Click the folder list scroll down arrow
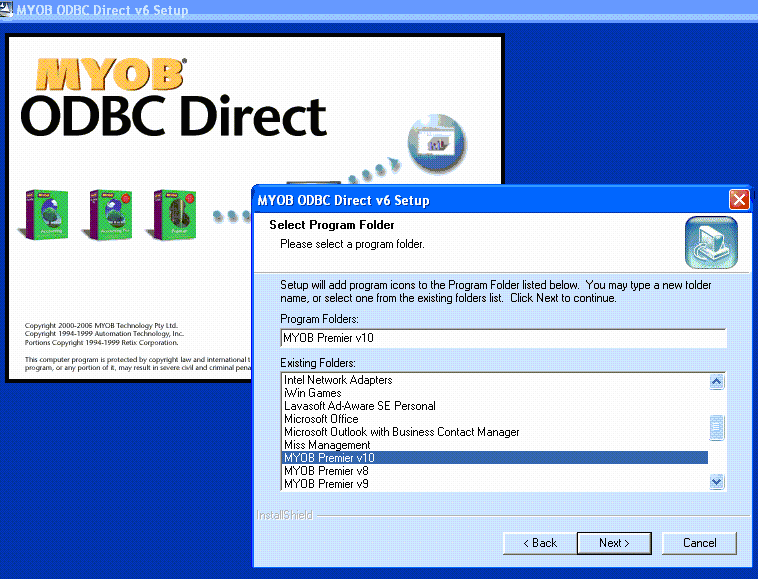Viewport: 758px width, 579px height. tap(716, 481)
